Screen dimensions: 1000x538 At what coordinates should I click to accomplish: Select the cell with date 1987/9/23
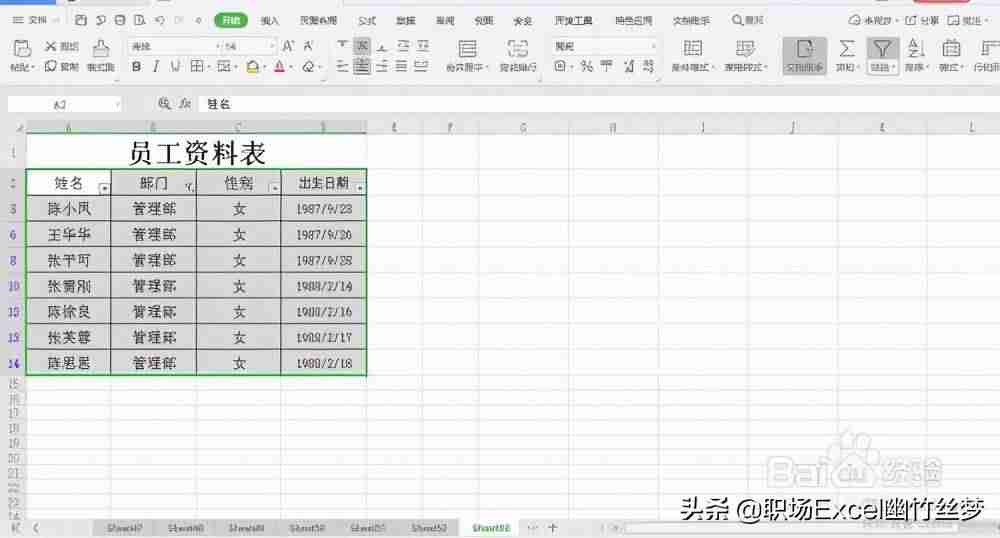click(324, 208)
